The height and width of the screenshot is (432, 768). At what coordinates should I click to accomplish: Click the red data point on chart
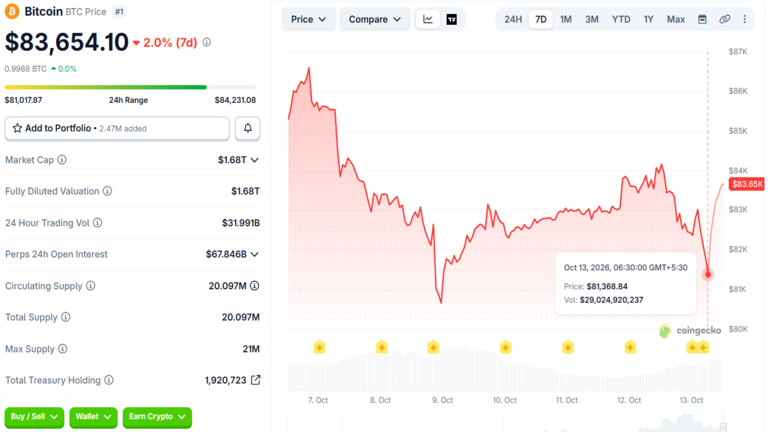(x=708, y=274)
